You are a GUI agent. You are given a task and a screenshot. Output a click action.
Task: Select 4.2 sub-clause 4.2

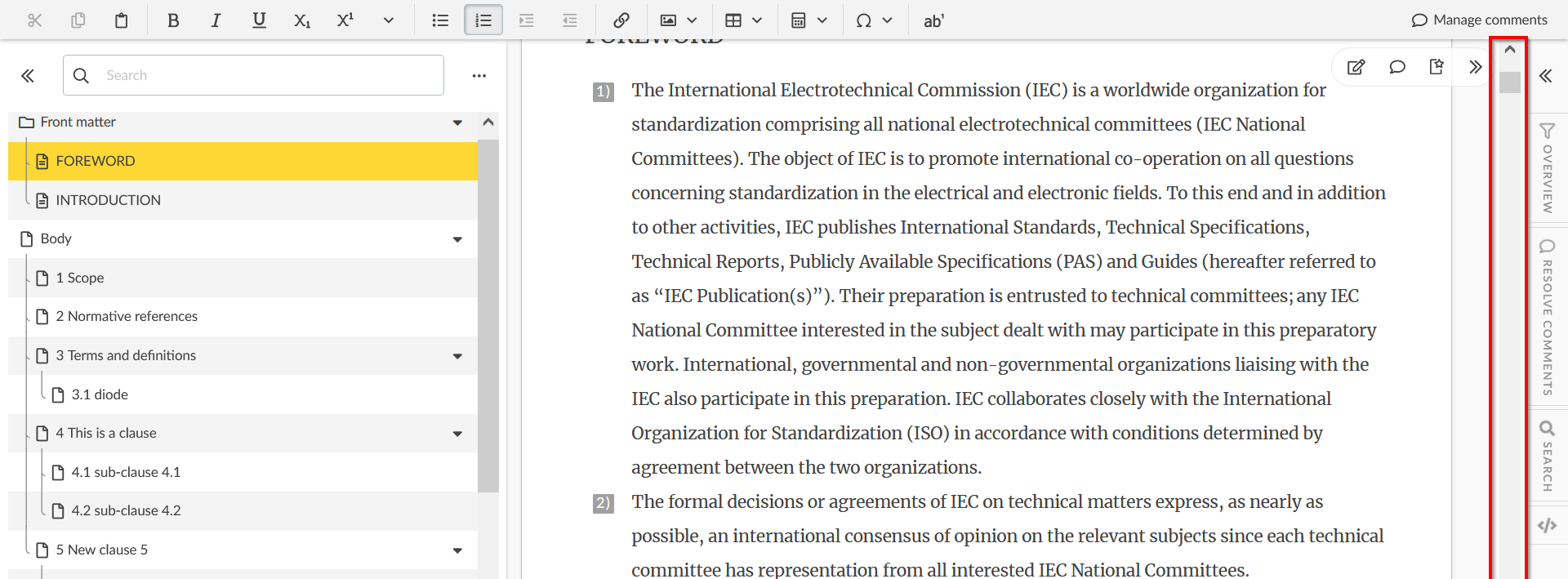pyautogui.click(x=243, y=510)
